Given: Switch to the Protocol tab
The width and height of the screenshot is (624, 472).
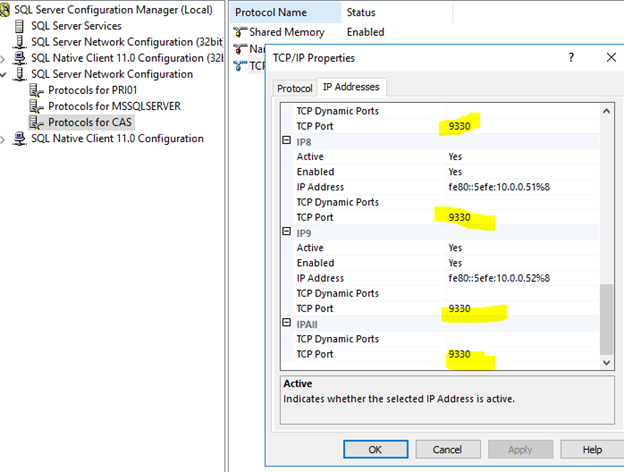Looking at the screenshot, I should point(295,88).
